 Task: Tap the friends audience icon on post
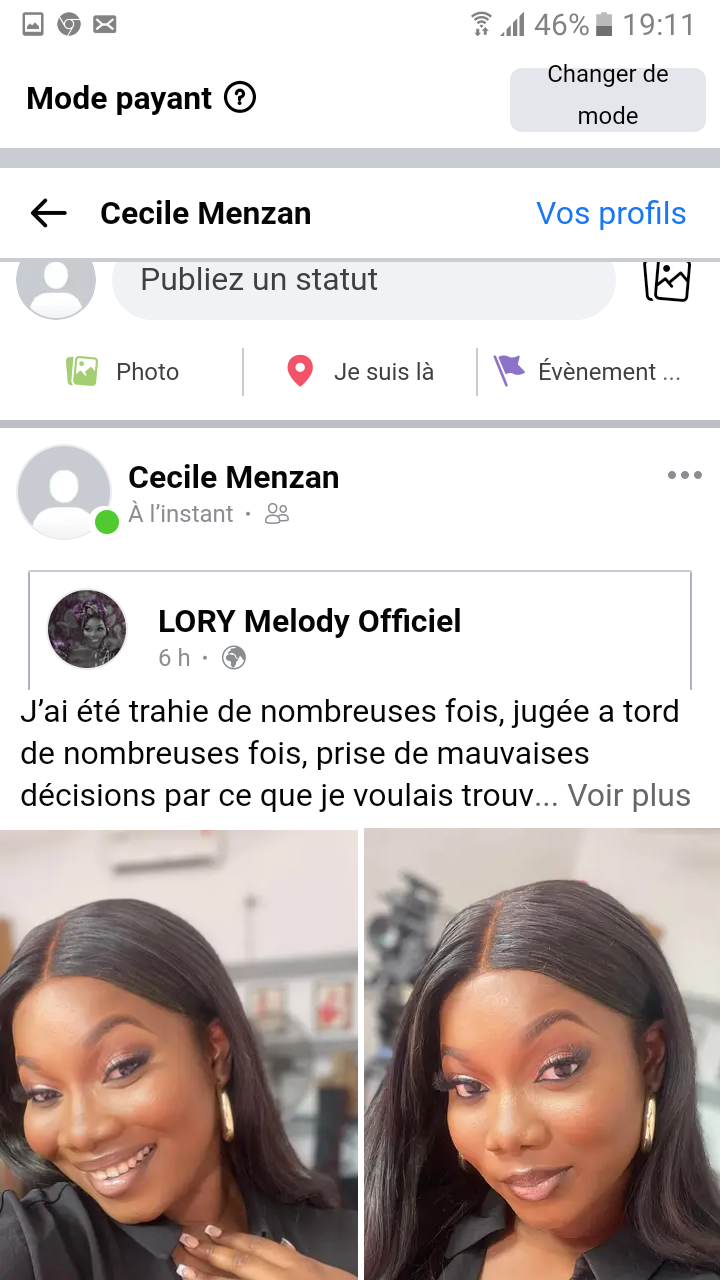(277, 514)
